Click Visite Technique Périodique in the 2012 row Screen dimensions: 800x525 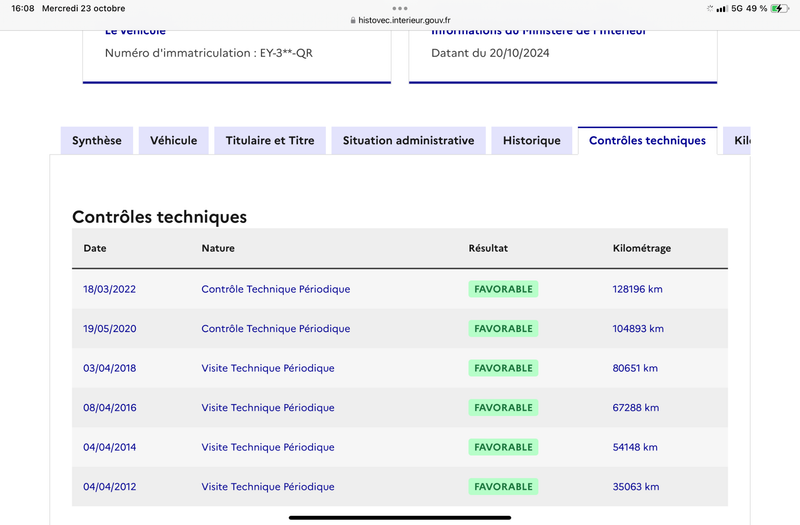click(268, 487)
